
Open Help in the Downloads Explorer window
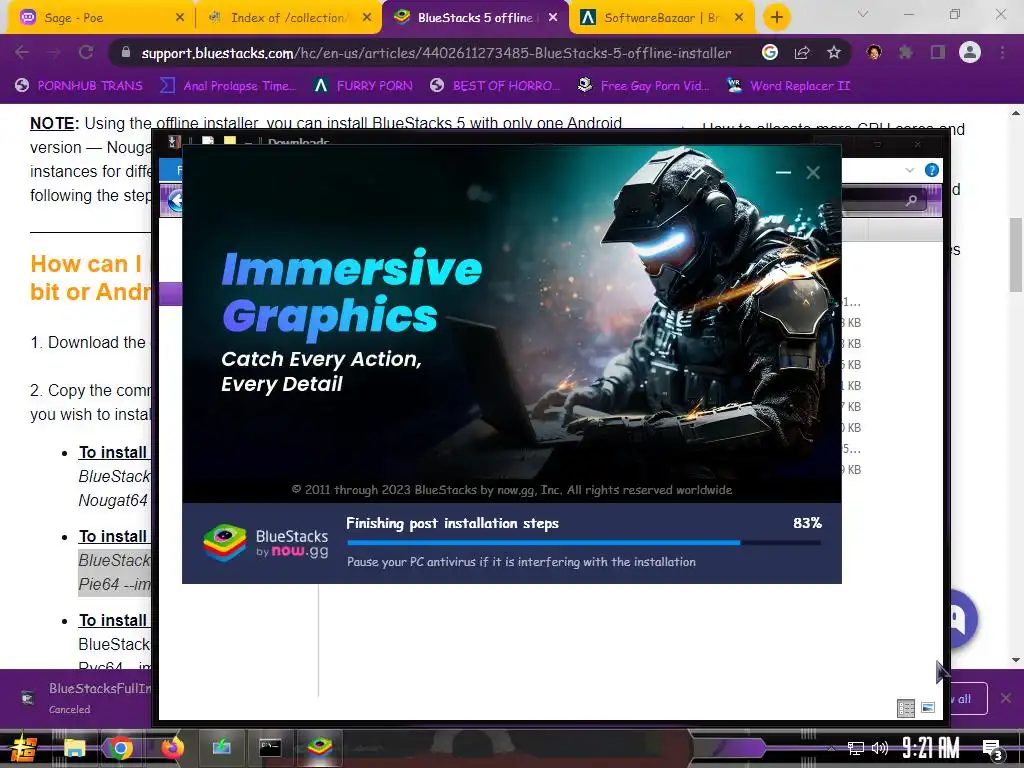tap(932, 170)
